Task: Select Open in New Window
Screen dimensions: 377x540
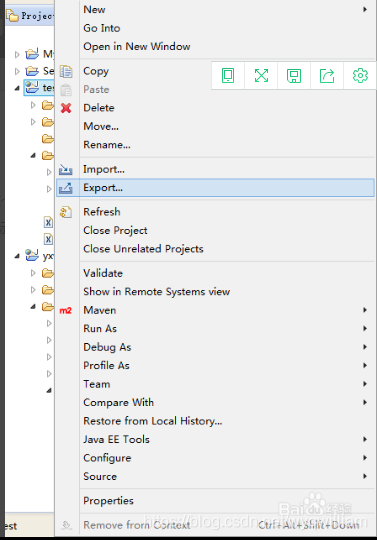Action: tap(215, 46)
